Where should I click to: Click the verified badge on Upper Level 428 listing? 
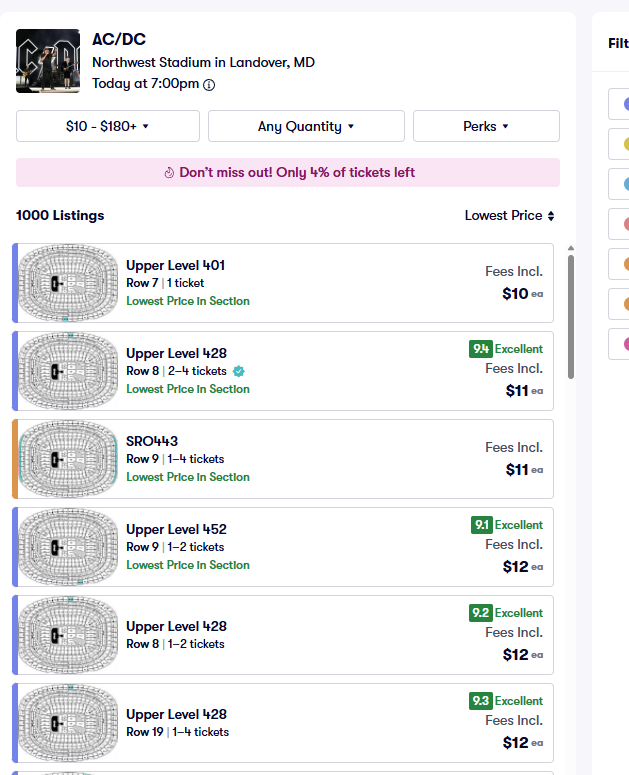click(x=239, y=371)
